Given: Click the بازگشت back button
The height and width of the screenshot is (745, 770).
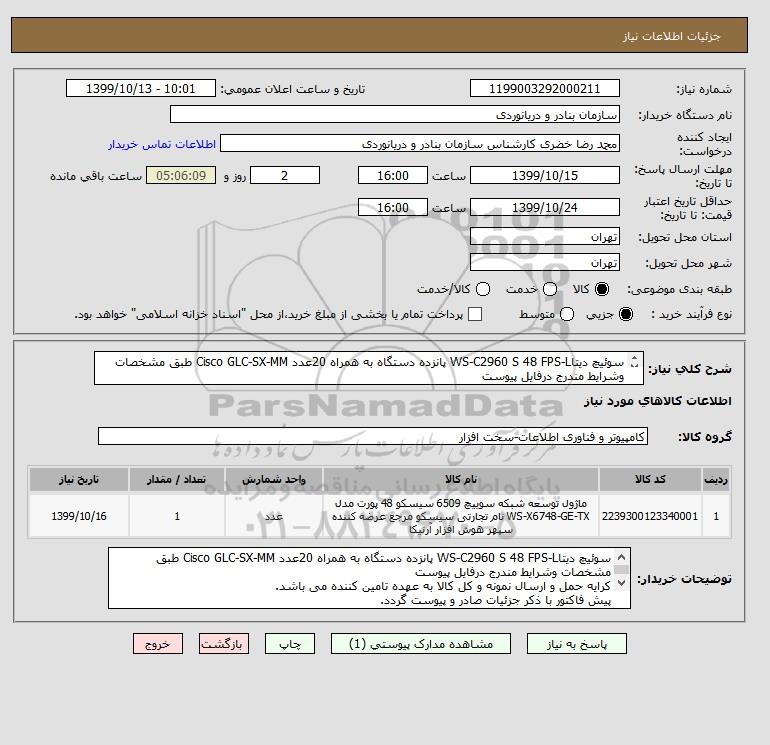Looking at the screenshot, I should pyautogui.click(x=224, y=644).
